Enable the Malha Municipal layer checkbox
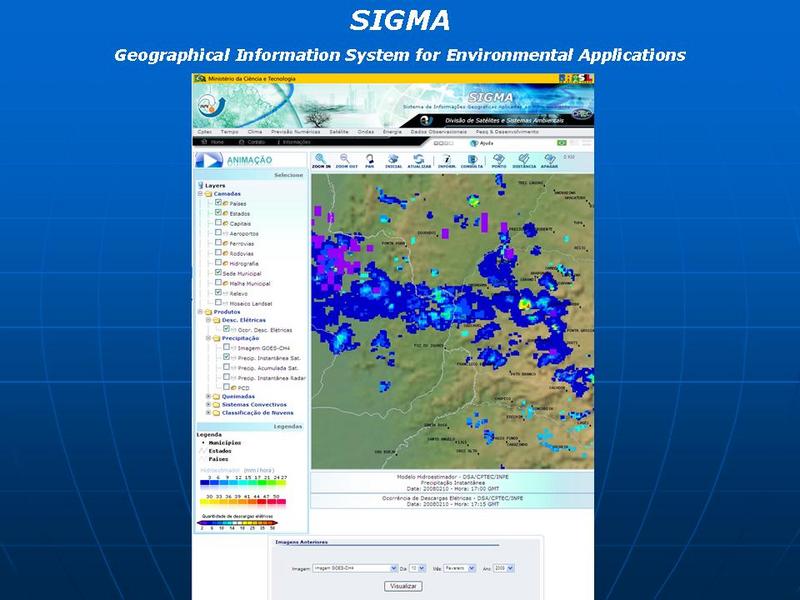Viewport: 800px width, 600px height. point(218,282)
